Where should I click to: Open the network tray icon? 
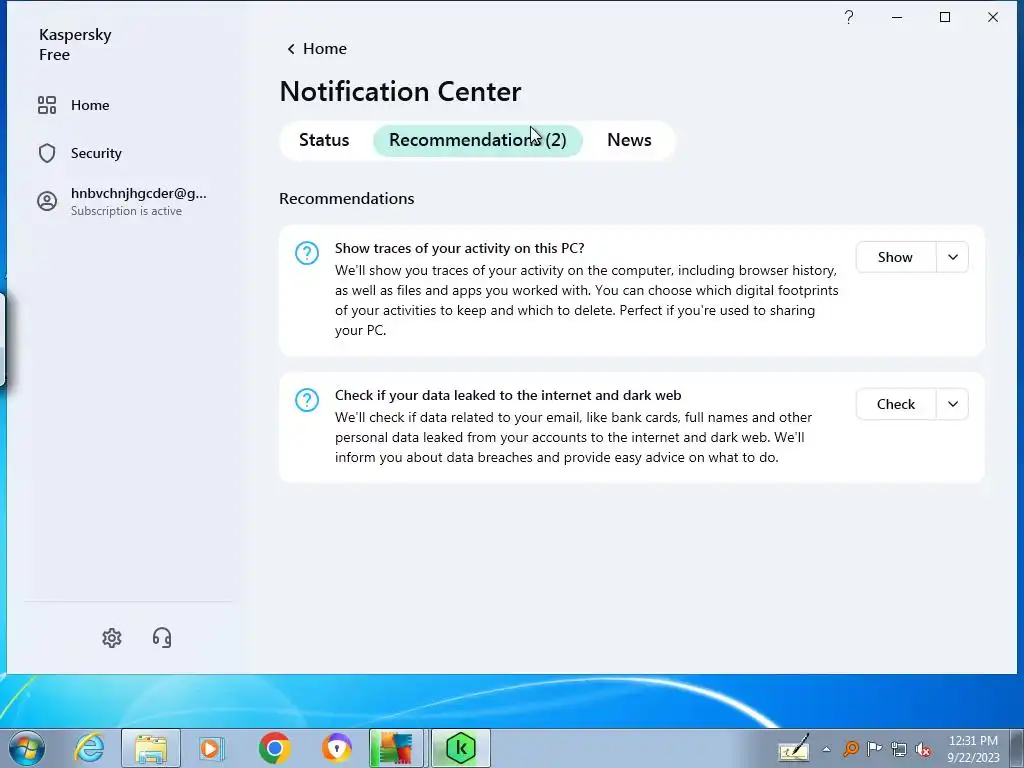pyautogui.click(x=899, y=749)
